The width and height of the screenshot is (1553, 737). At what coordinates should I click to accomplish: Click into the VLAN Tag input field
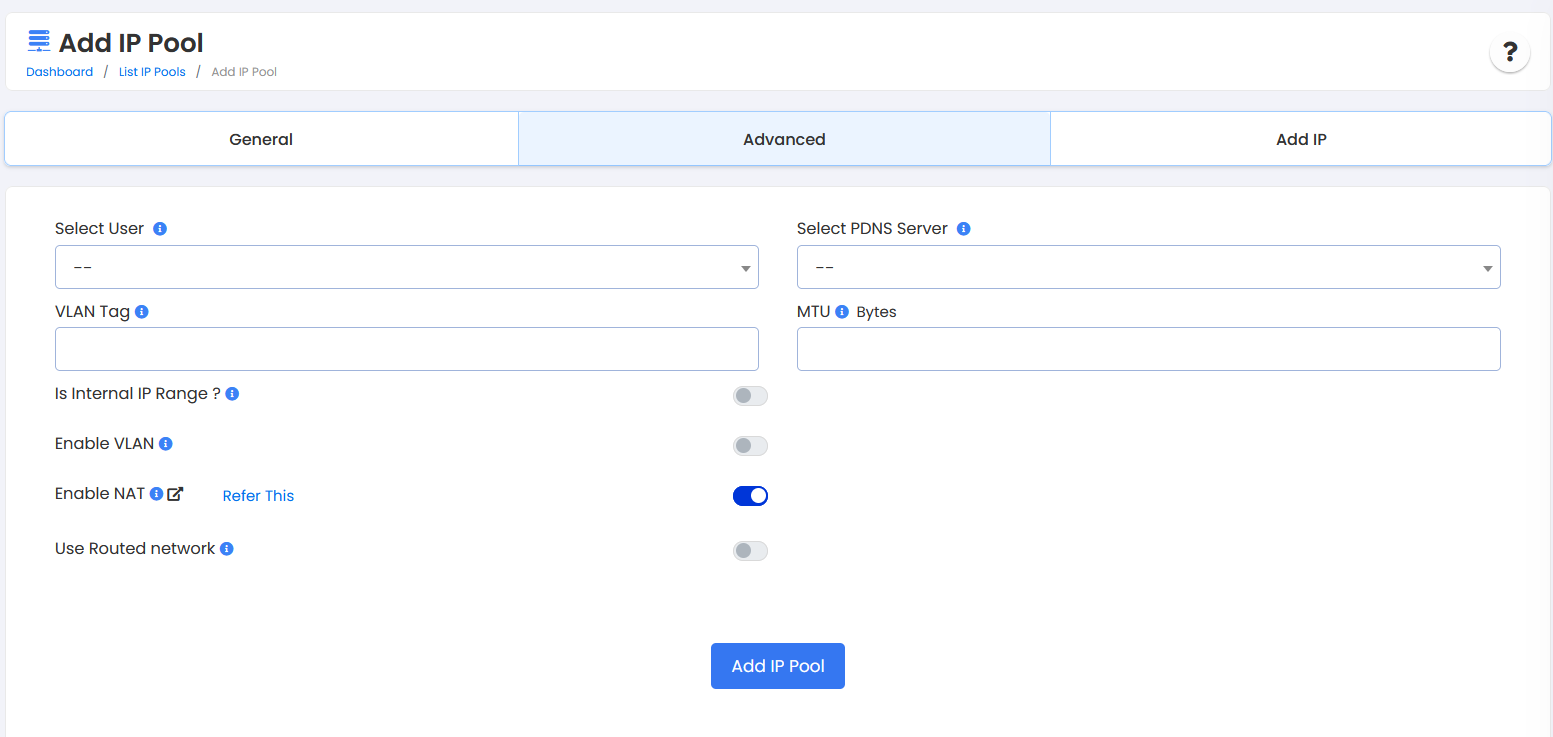406,349
